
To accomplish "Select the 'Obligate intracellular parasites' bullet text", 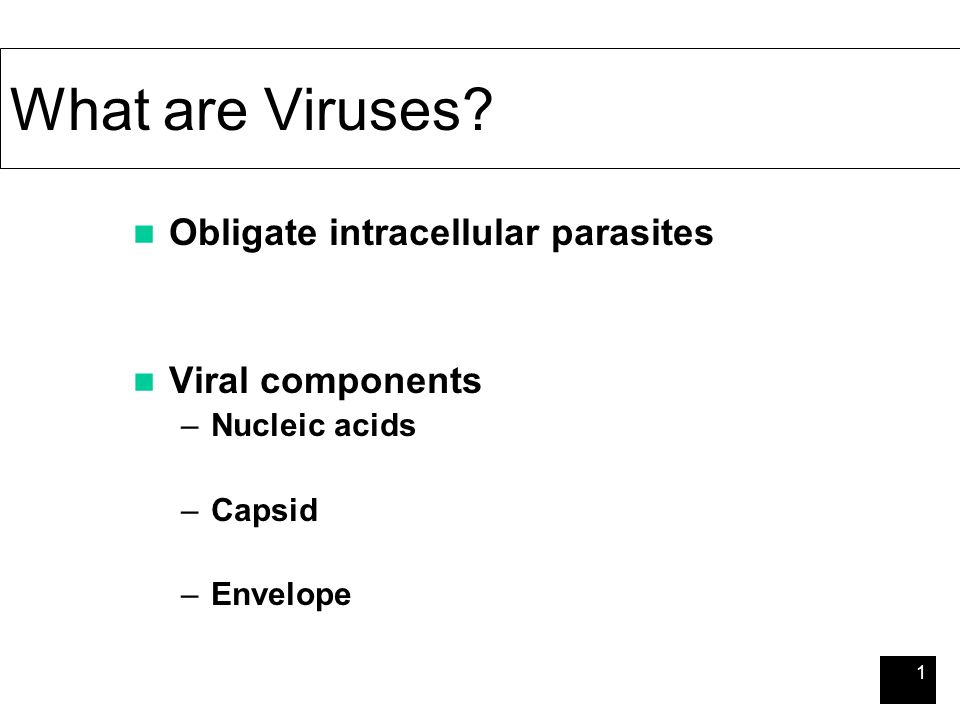I will coord(441,233).
